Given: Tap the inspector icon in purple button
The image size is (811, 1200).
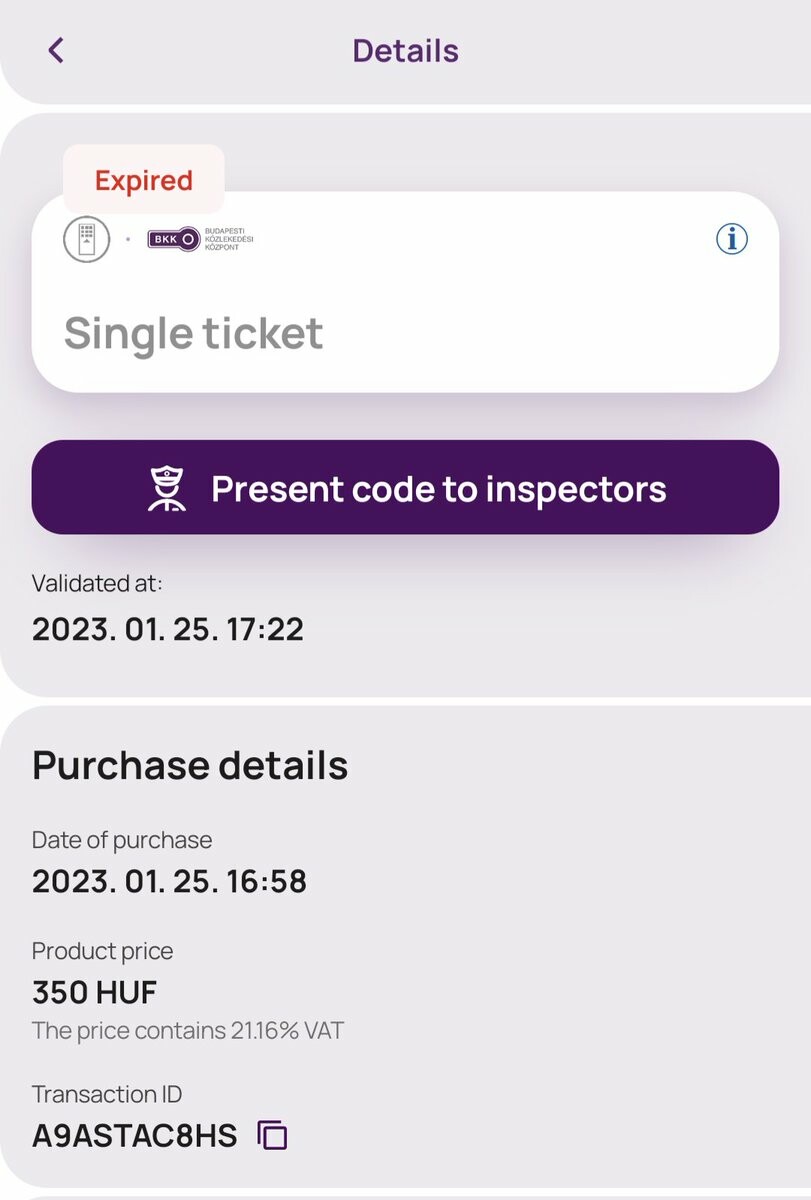Looking at the screenshot, I should pos(167,489).
